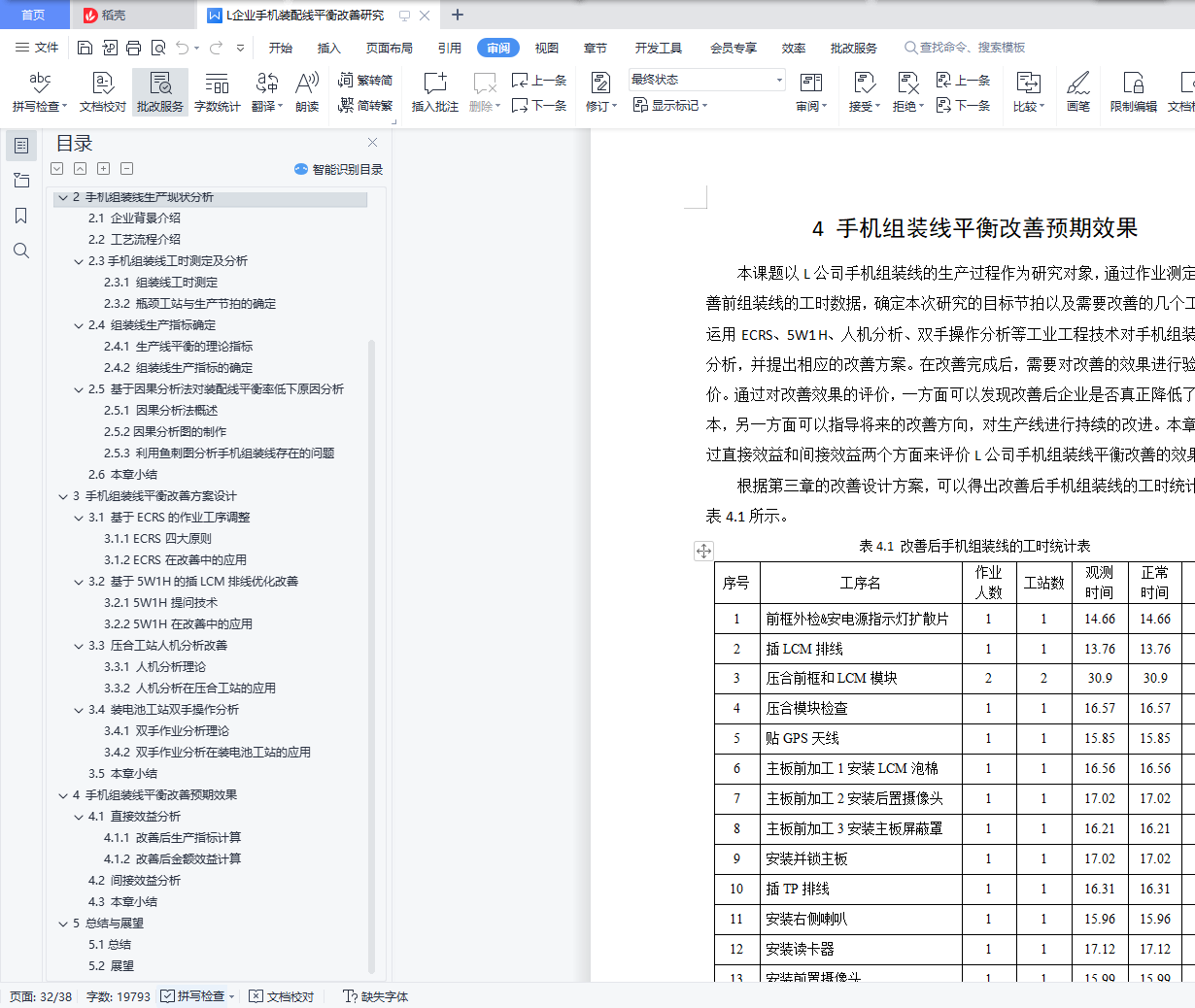Screen dimensions: 1195x1008
Task: Switch to the 首页 home tab
Action: click(x=34, y=15)
